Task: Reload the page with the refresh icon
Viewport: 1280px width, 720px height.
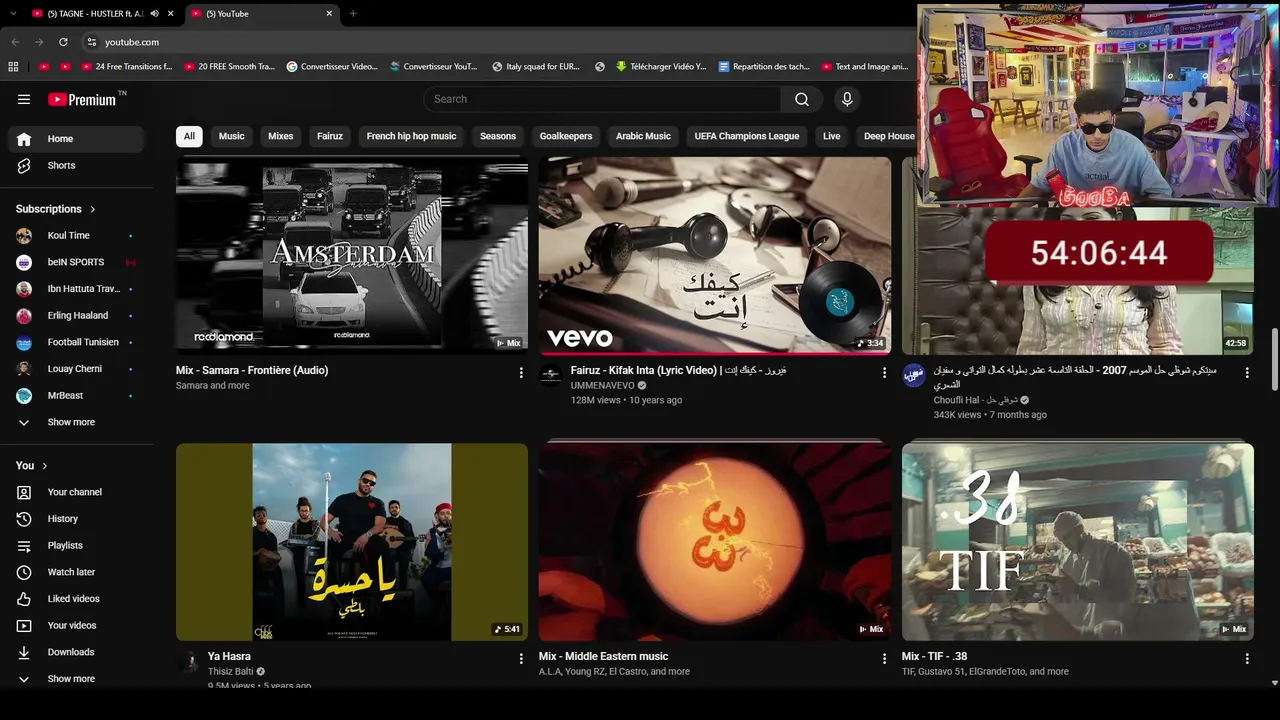Action: (x=63, y=42)
